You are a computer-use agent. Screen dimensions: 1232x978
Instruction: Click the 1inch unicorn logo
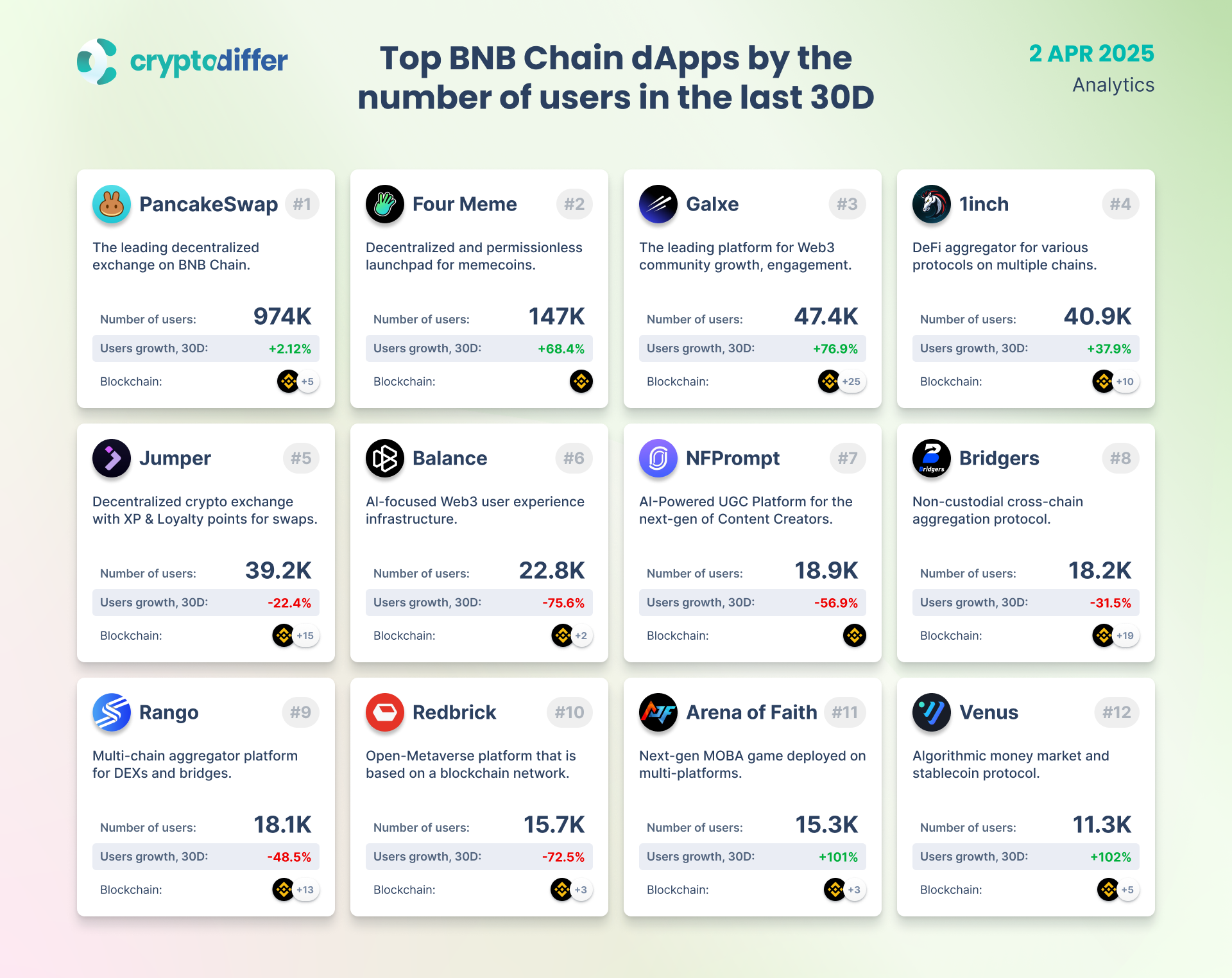click(x=932, y=204)
